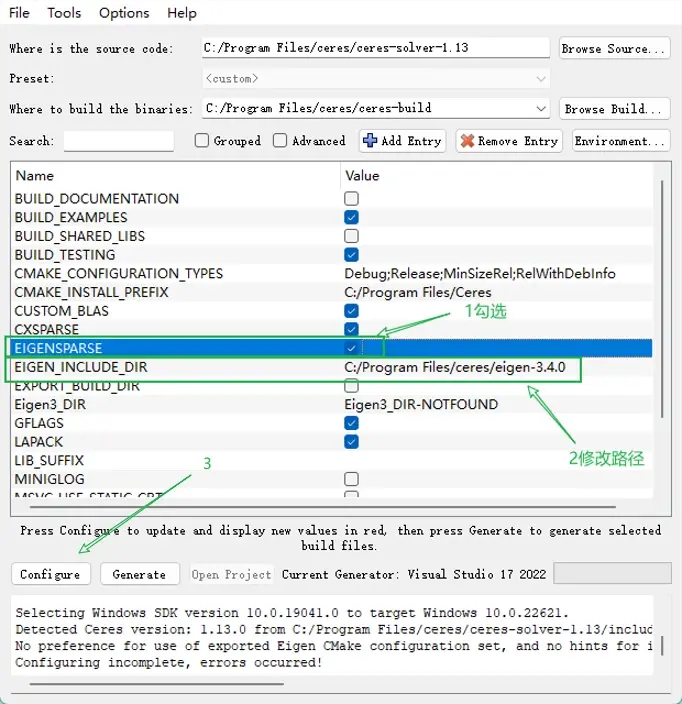Uncheck LAPACK checkbox
The height and width of the screenshot is (704, 682).
pos(351,442)
